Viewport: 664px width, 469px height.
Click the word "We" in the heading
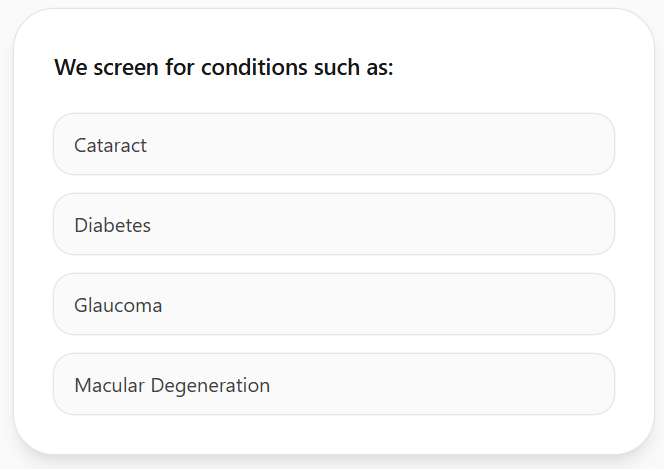[69, 68]
